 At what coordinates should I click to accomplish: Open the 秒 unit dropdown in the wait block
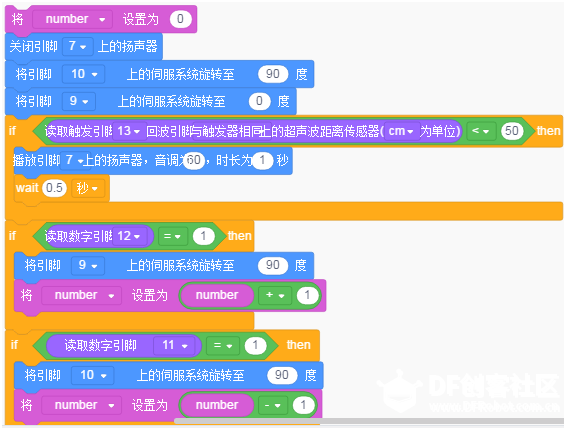[x=88, y=188]
